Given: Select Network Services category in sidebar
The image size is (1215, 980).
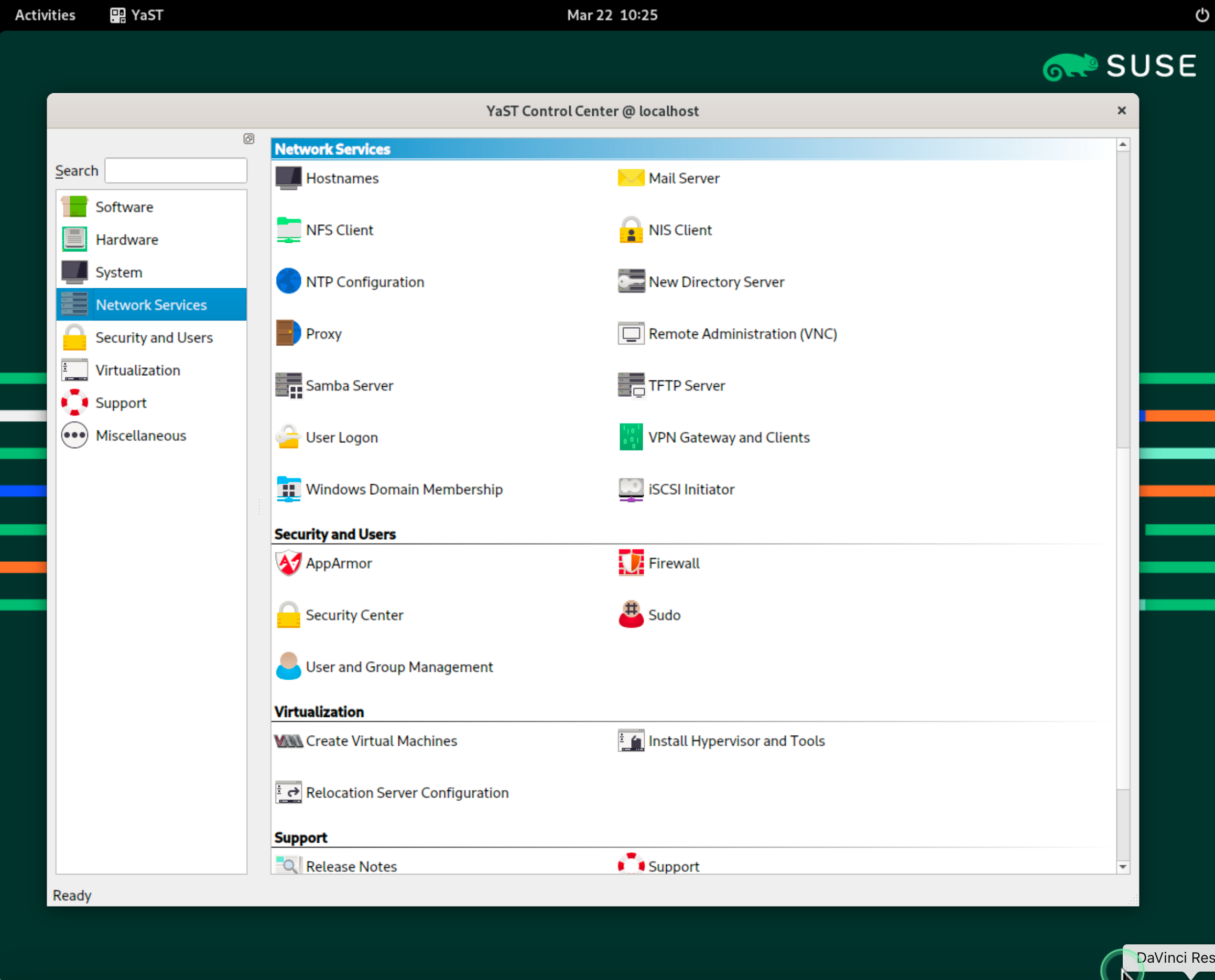Looking at the screenshot, I should 151,306.
